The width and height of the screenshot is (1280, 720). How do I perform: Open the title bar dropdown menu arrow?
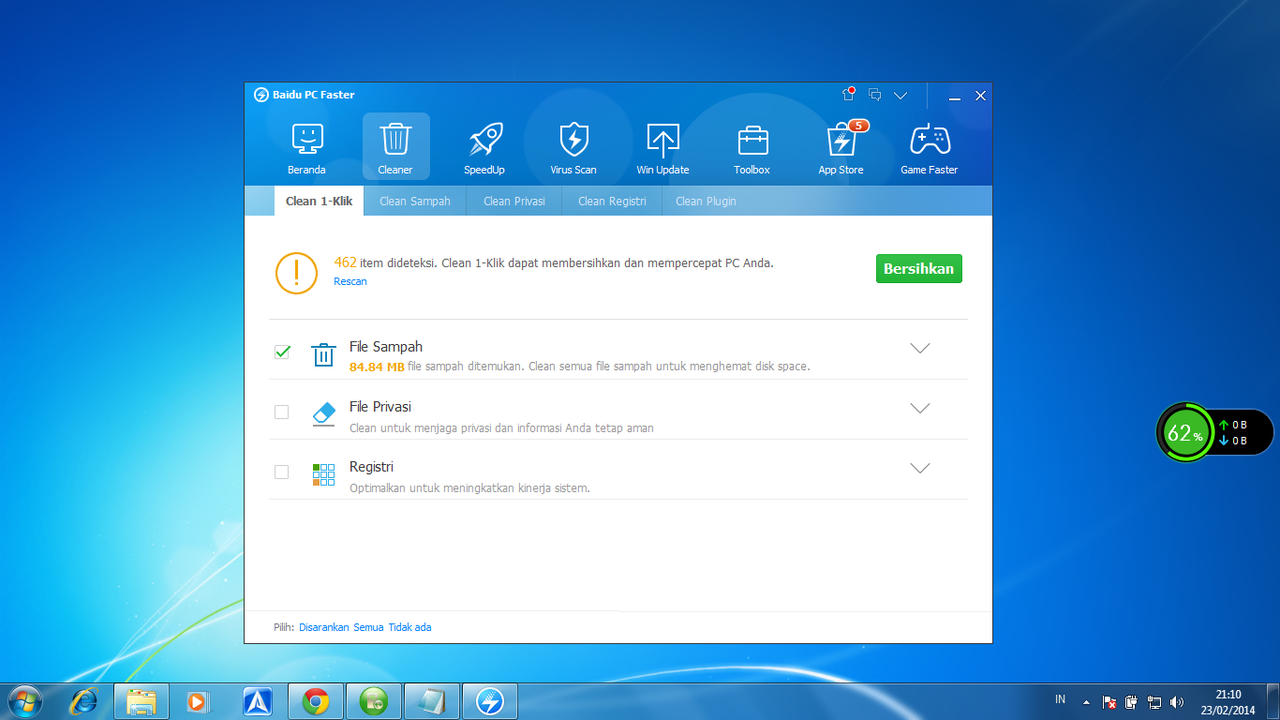point(901,96)
